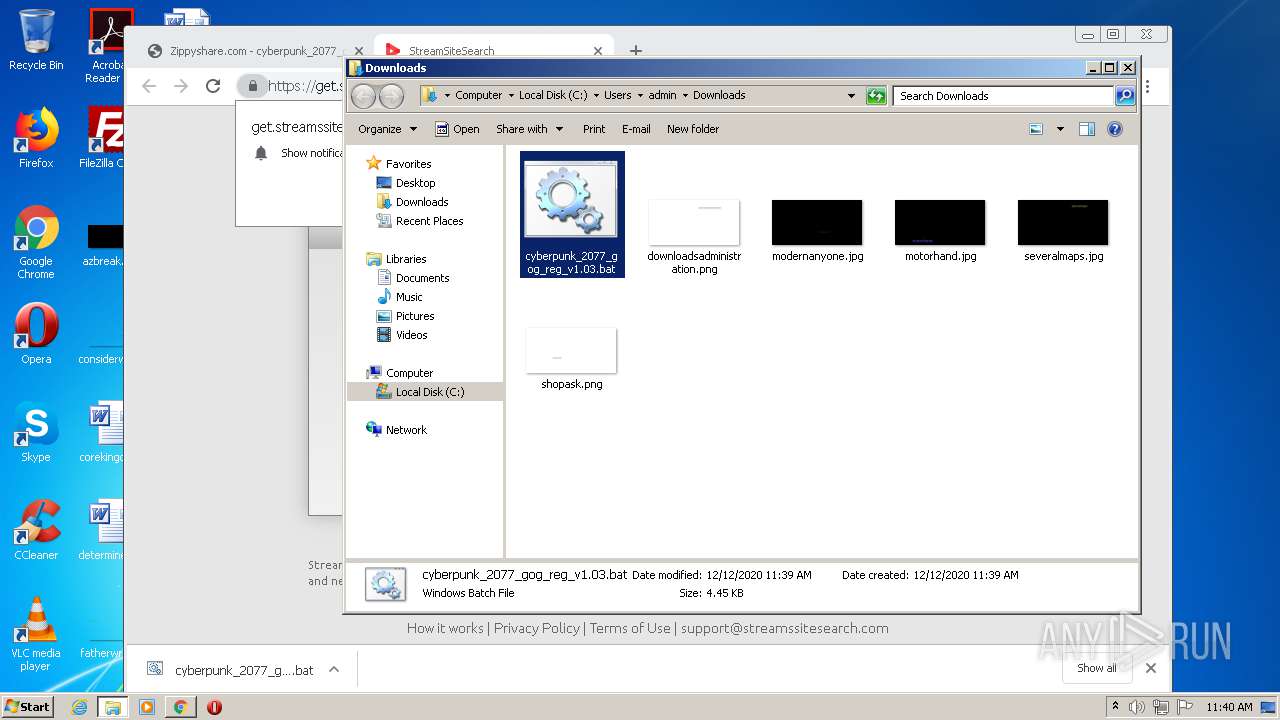Open the Terms of Use link
Image resolution: width=1280 pixels, height=720 pixels.
630,628
